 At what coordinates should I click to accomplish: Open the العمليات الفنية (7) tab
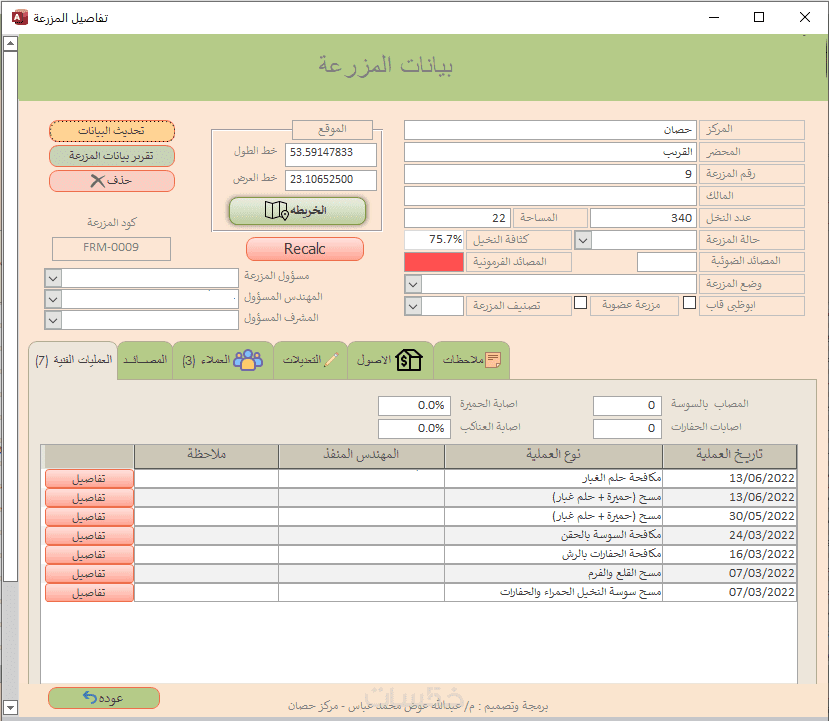coord(73,360)
